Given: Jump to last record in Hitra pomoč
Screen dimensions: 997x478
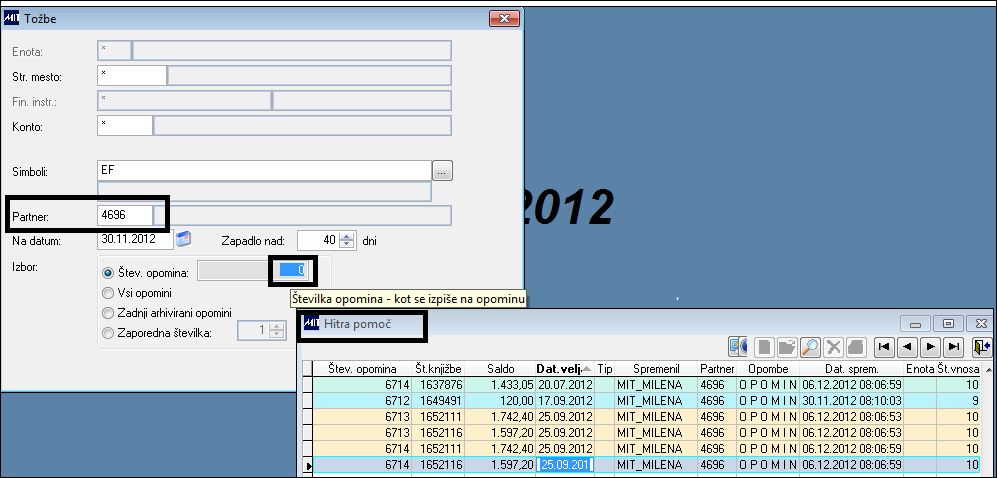Looking at the screenshot, I should pyautogui.click(x=953, y=346).
